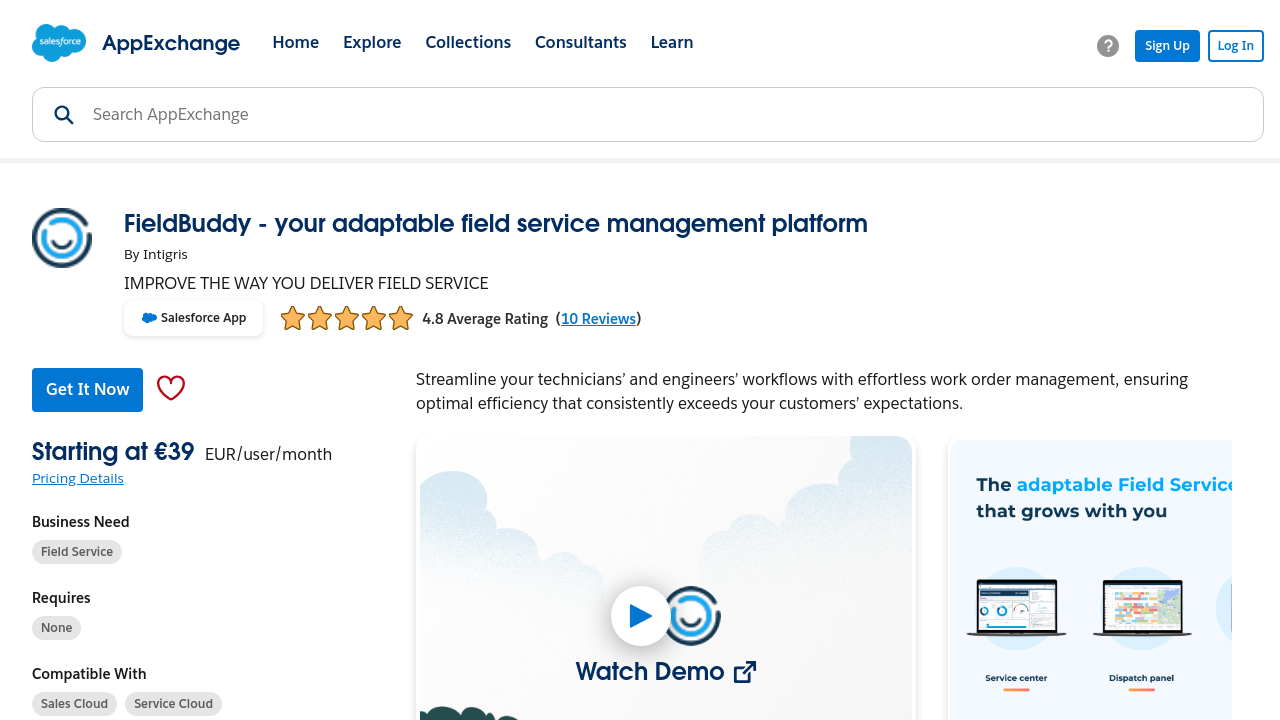Go to the Home menu
This screenshot has height=720, width=1280.
(x=296, y=42)
